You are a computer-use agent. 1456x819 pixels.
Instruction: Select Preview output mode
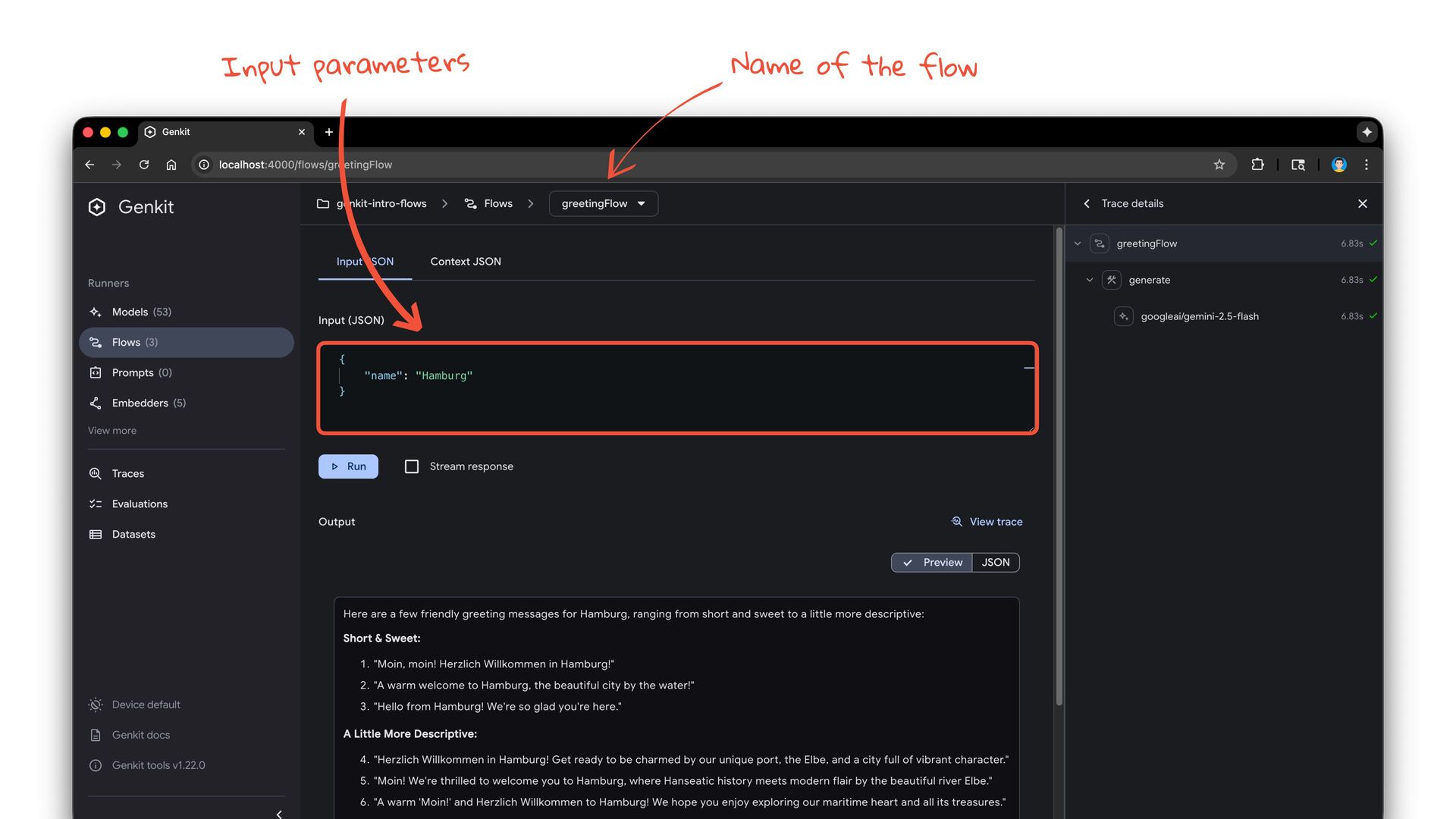[932, 562]
